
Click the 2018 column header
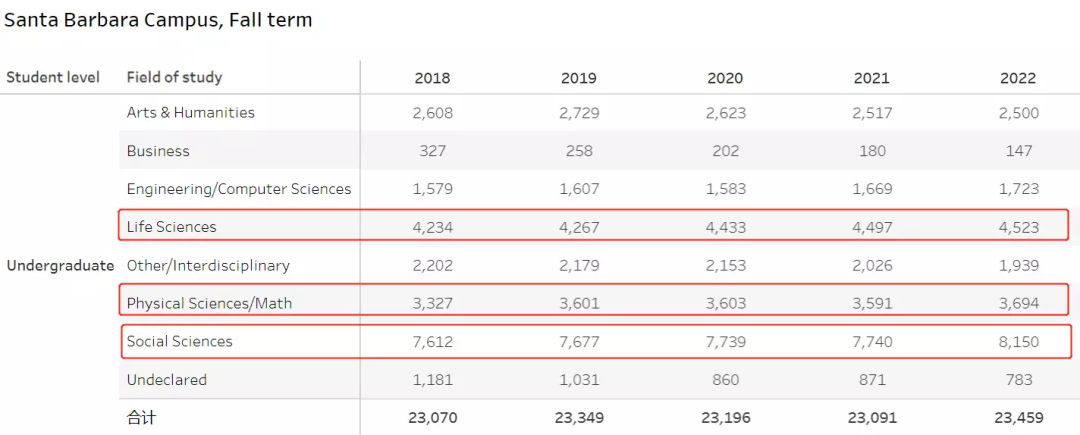point(432,78)
